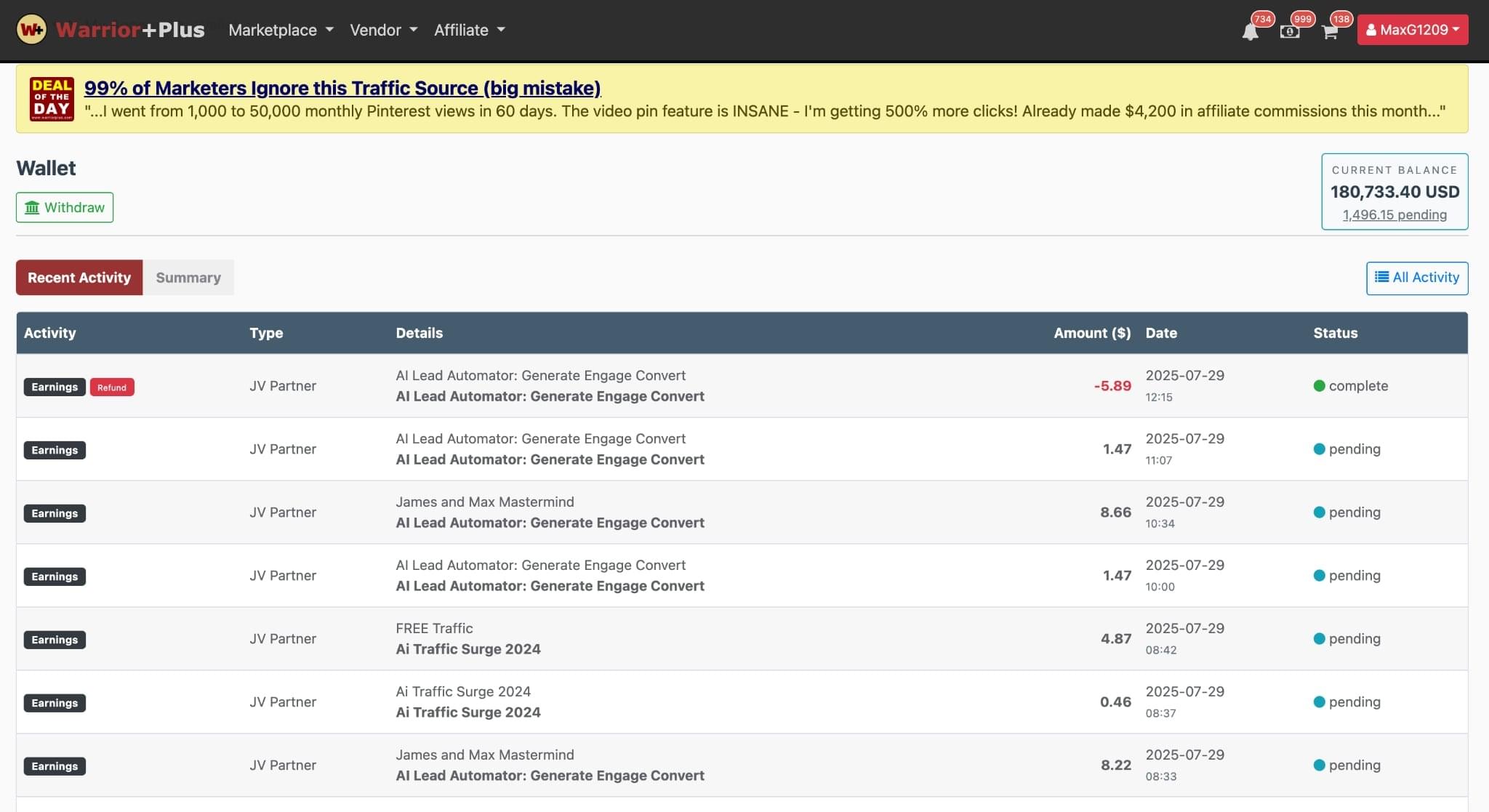Click the 0.46 amount
This screenshot has height=812, width=1489.
[x=1115, y=702]
